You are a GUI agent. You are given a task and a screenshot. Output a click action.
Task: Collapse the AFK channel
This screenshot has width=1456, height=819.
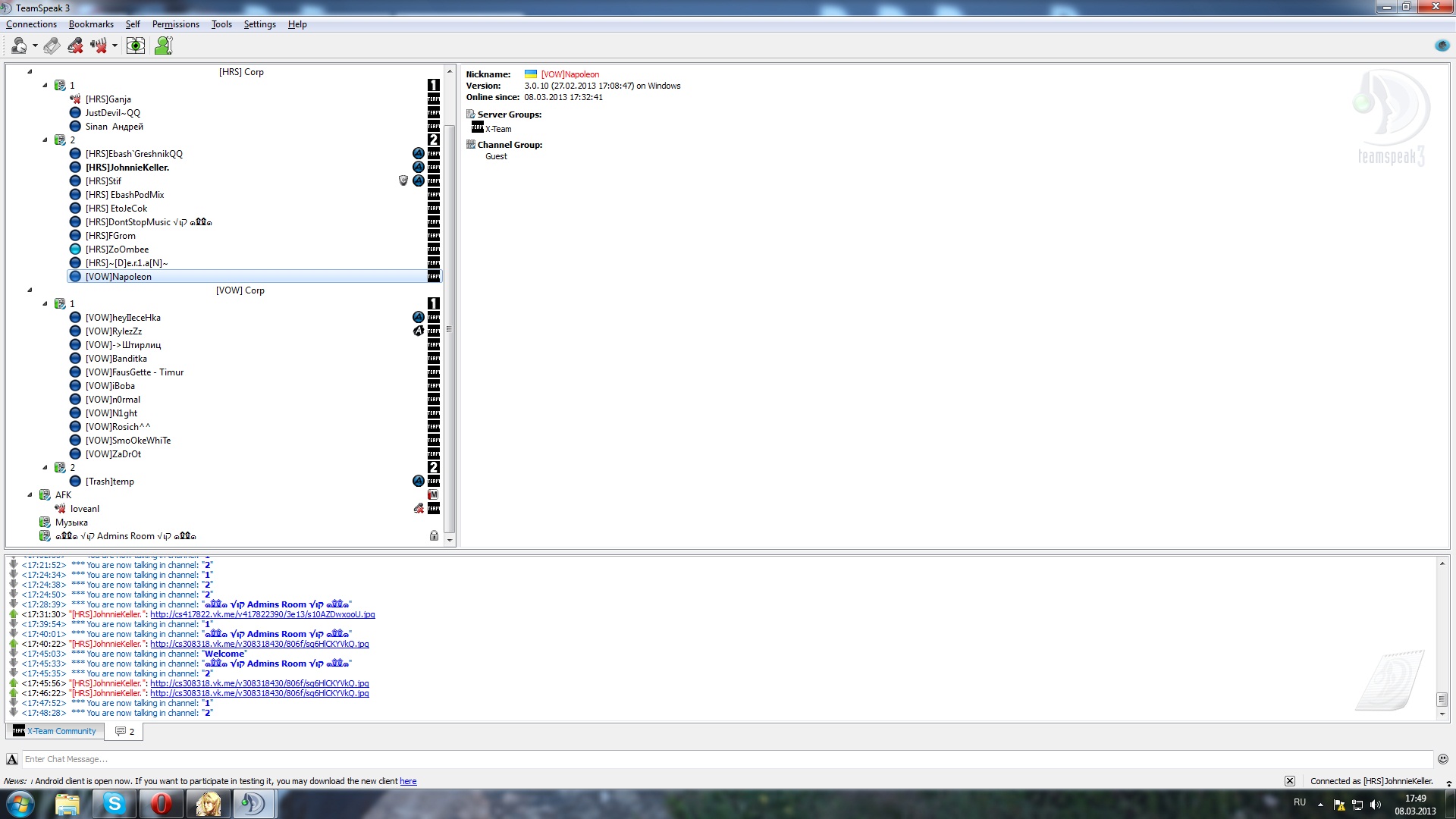coord(30,495)
